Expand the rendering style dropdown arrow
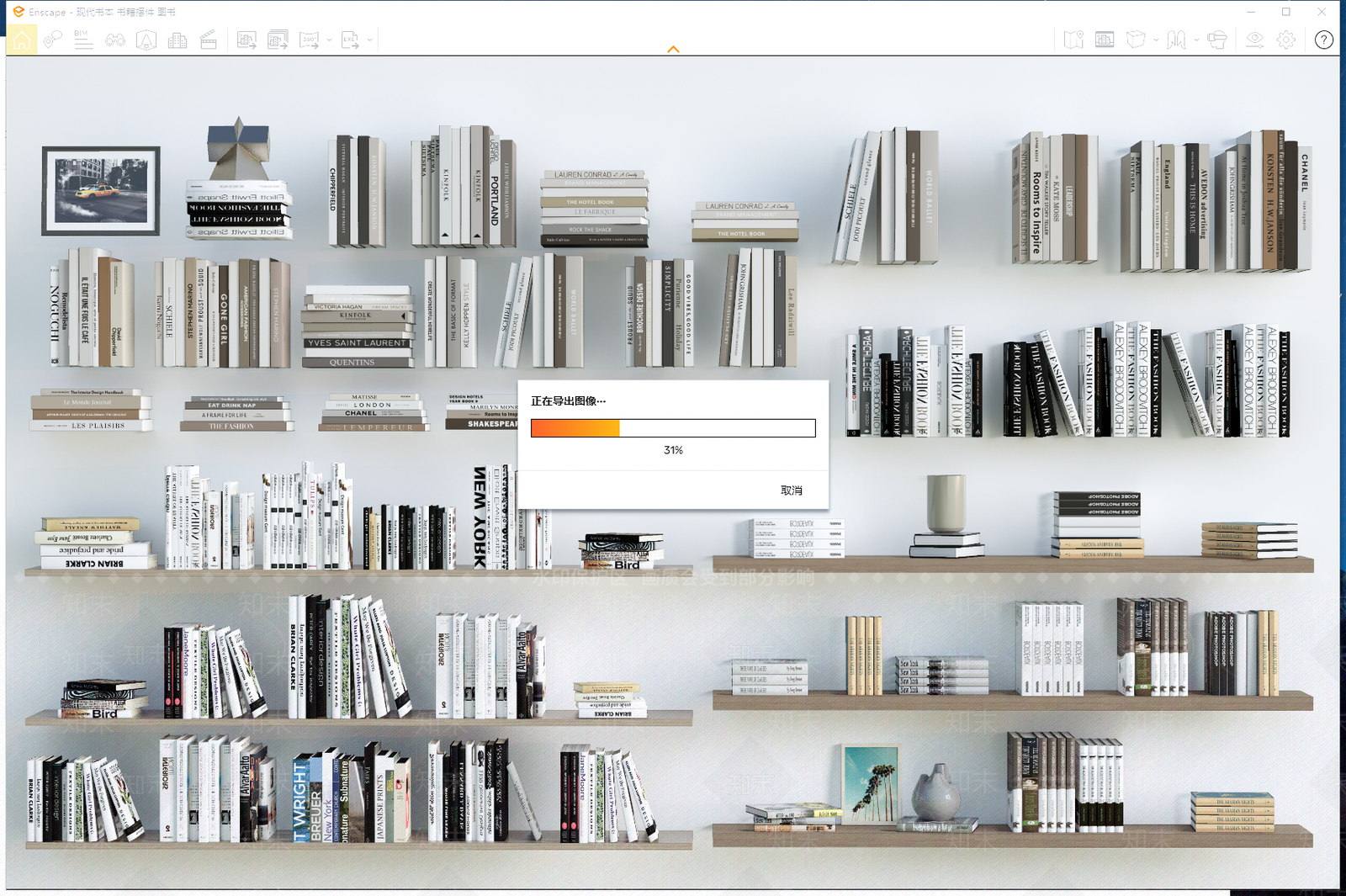 click(1156, 40)
